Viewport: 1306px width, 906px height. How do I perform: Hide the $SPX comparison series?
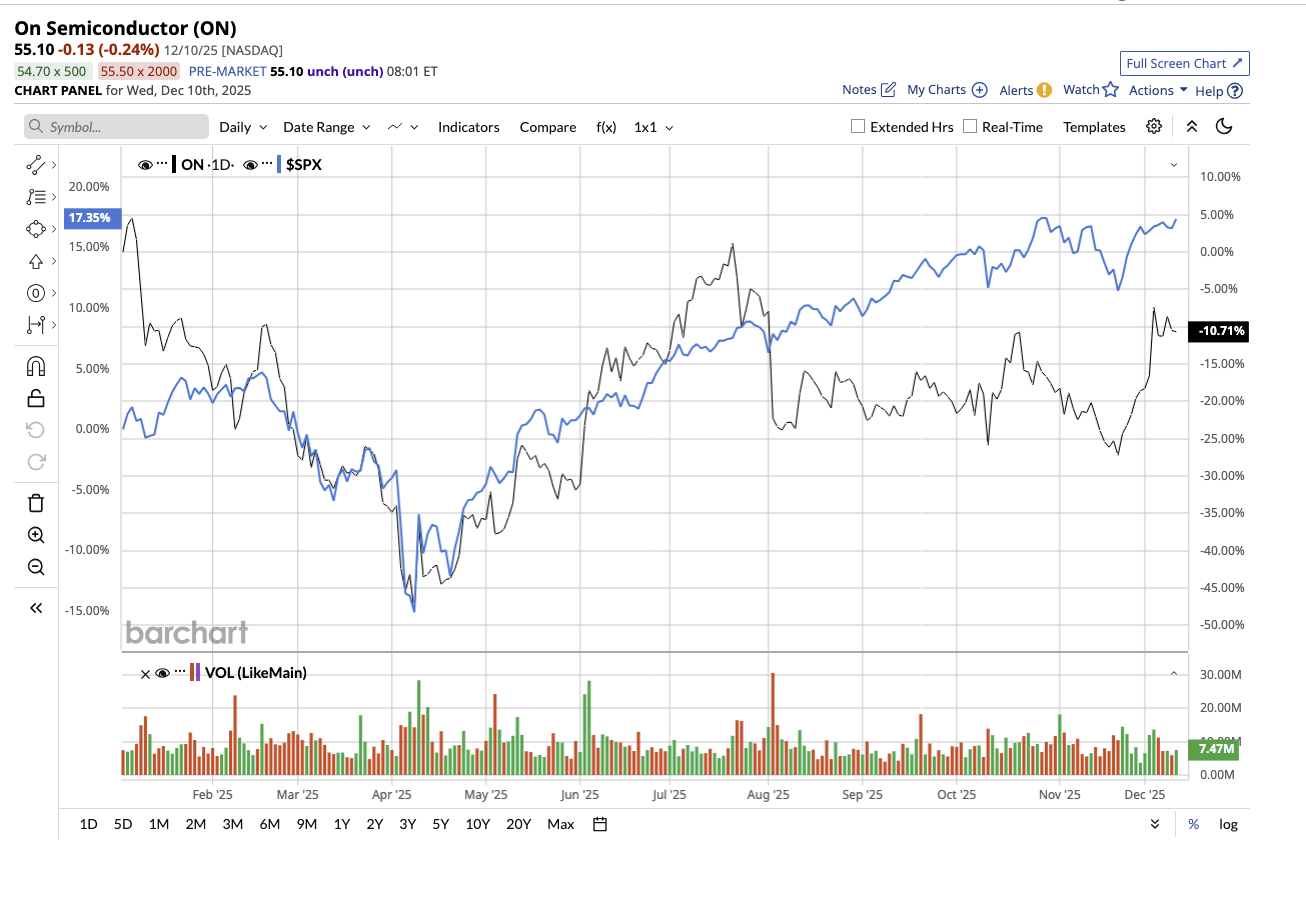251,165
